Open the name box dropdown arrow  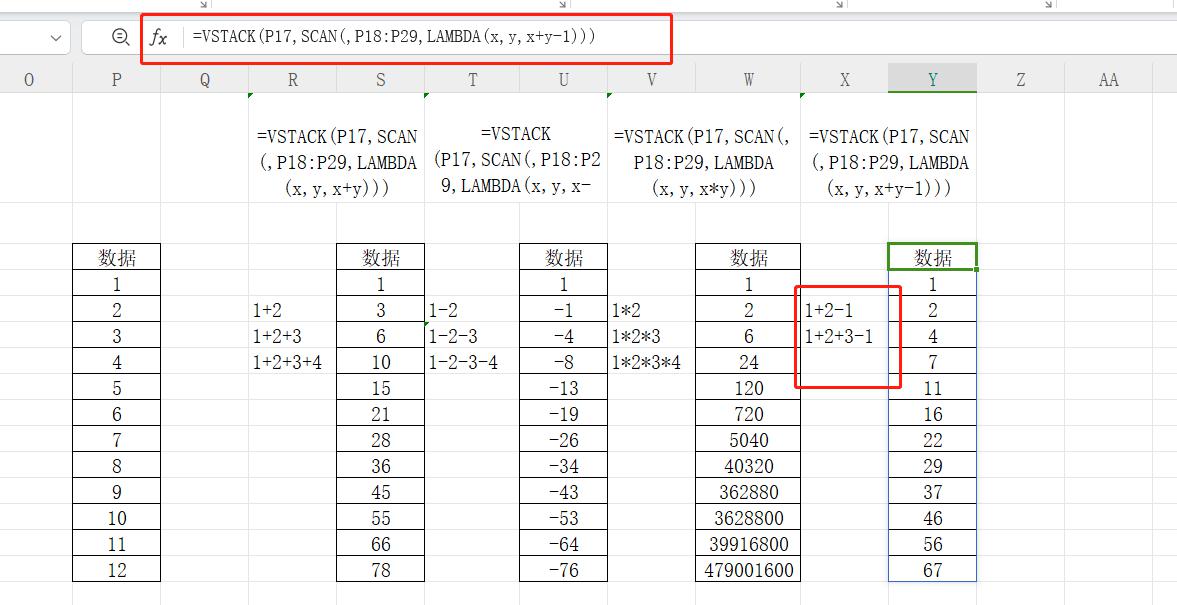(x=56, y=38)
